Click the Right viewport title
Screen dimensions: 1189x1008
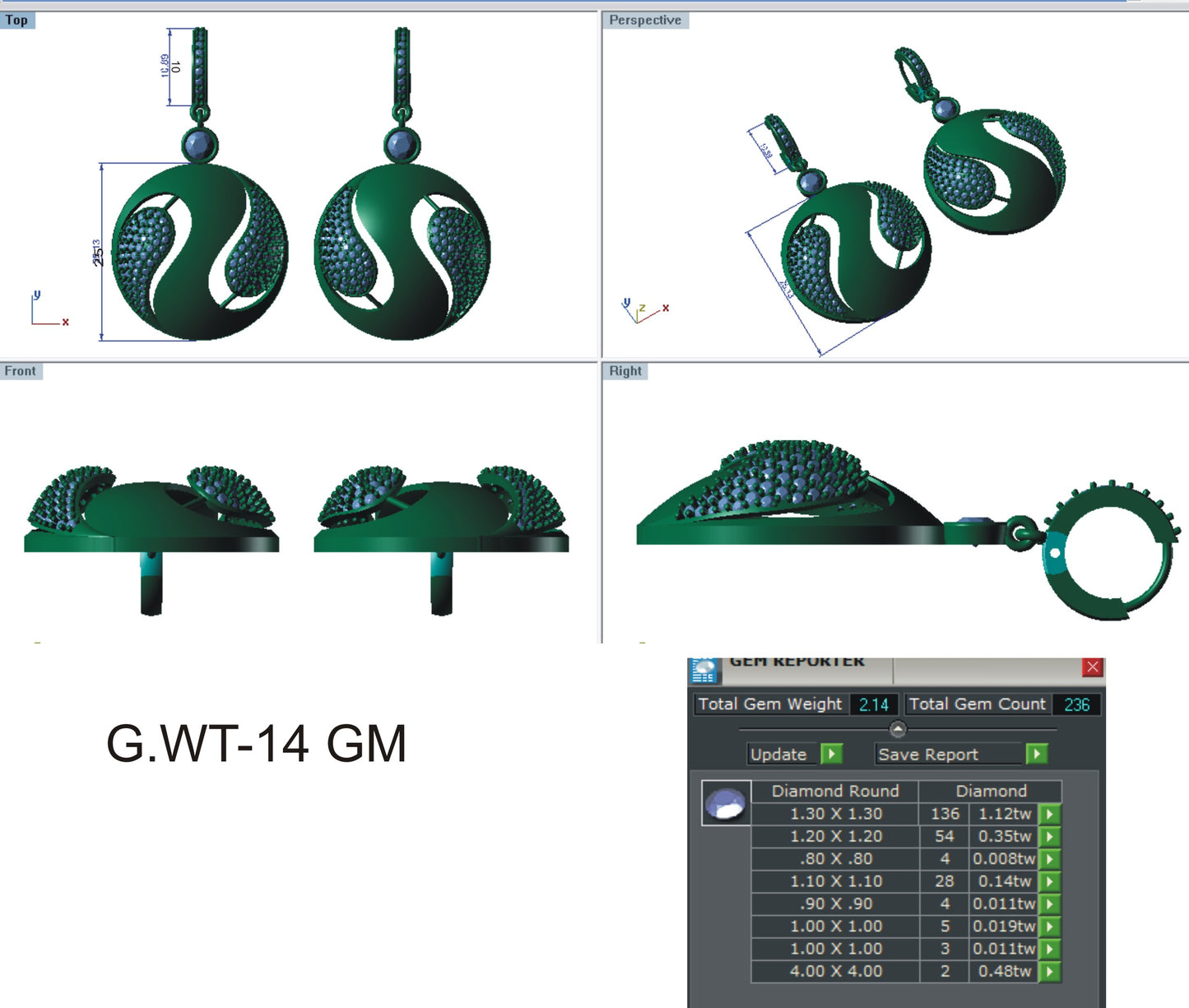point(626,371)
